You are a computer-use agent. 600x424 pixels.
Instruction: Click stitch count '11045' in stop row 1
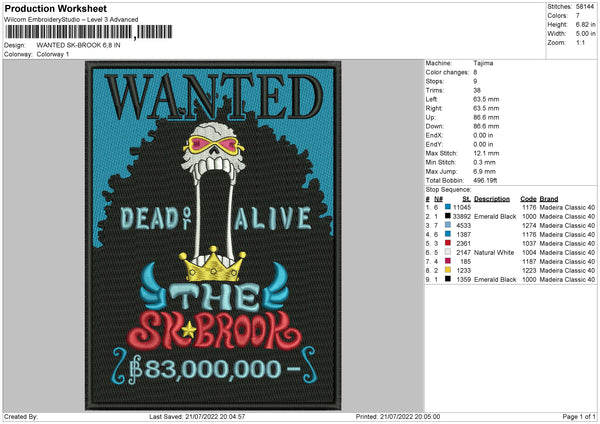tap(462, 207)
